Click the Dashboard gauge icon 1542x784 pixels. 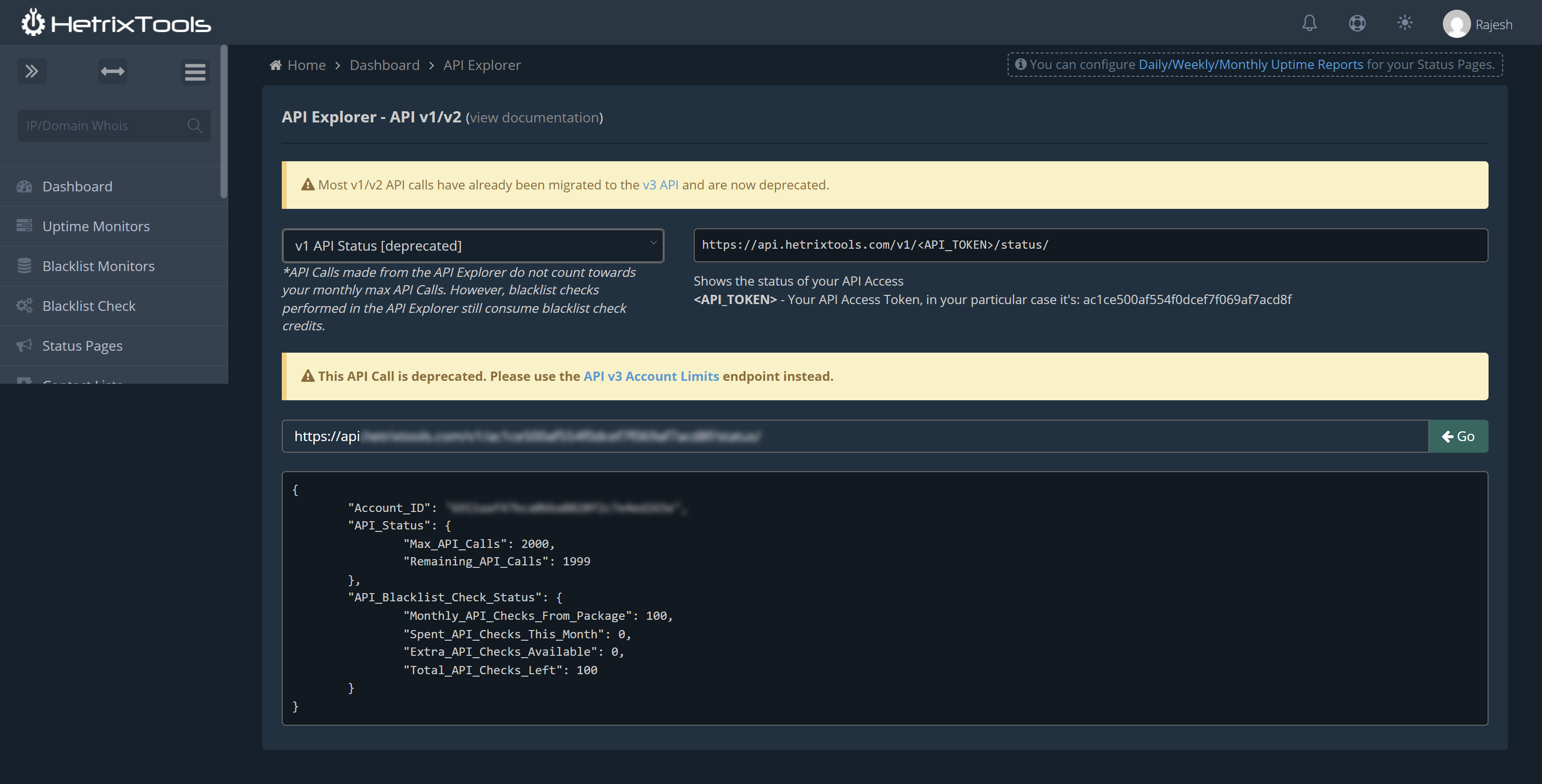coord(24,186)
